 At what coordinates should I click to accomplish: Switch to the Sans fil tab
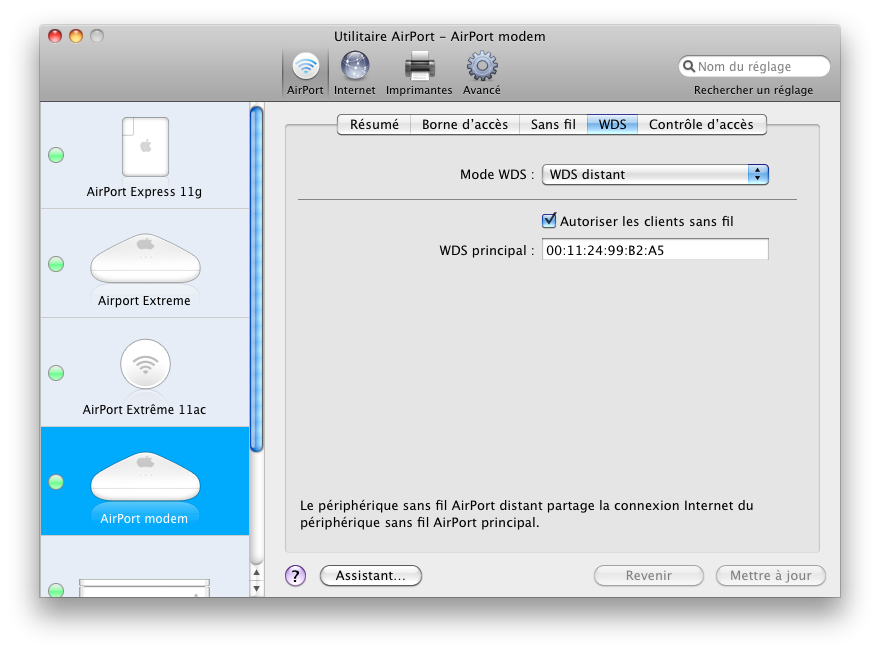(553, 125)
